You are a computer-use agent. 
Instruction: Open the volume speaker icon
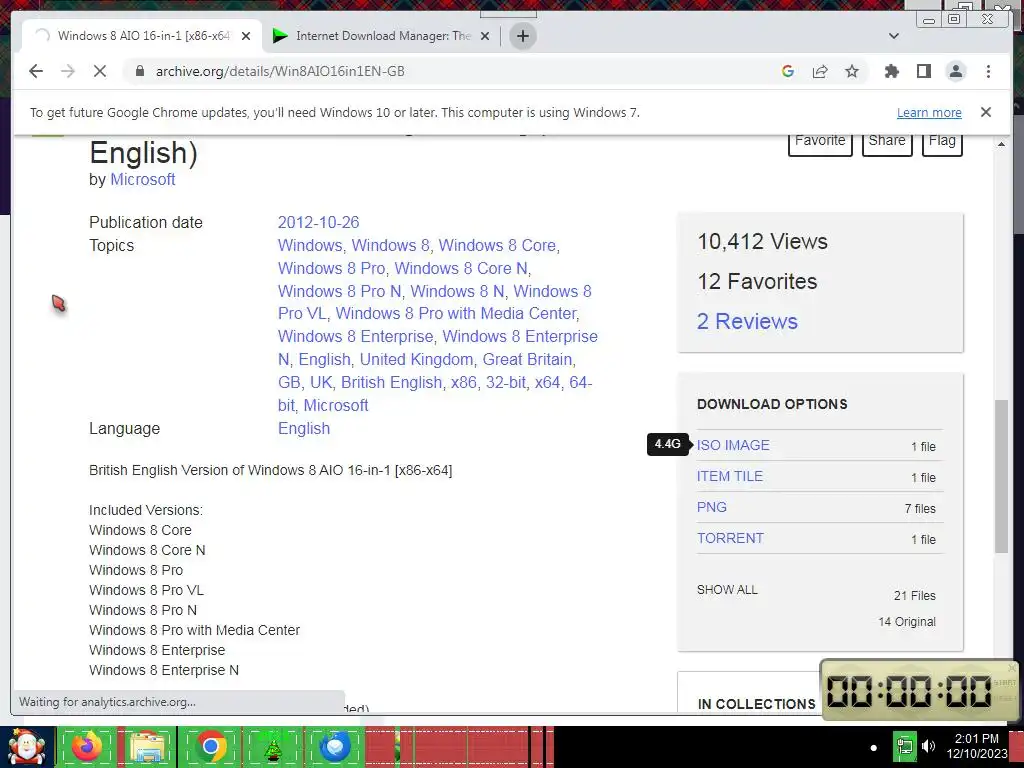click(x=928, y=746)
